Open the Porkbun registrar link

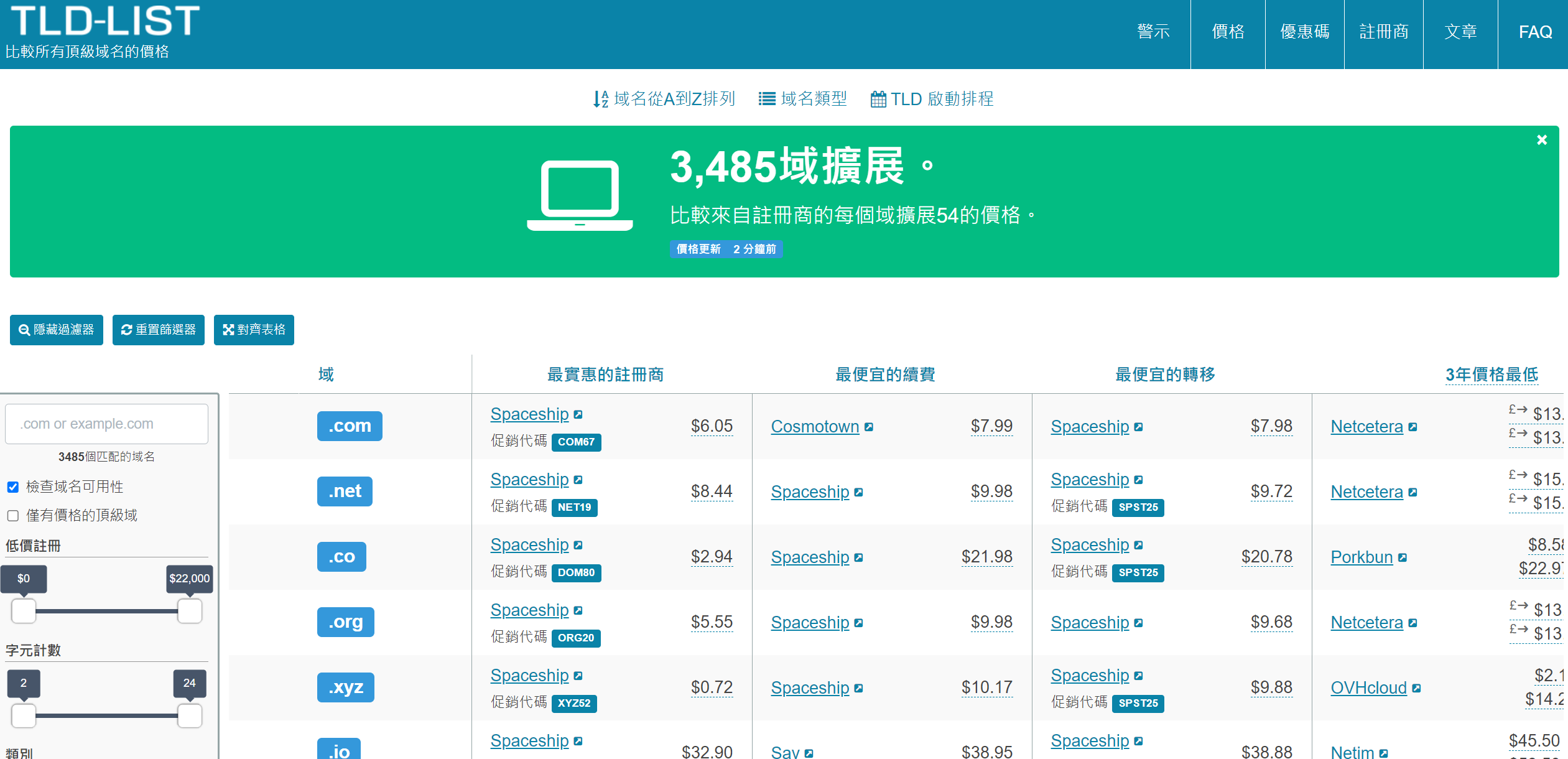(x=1362, y=557)
